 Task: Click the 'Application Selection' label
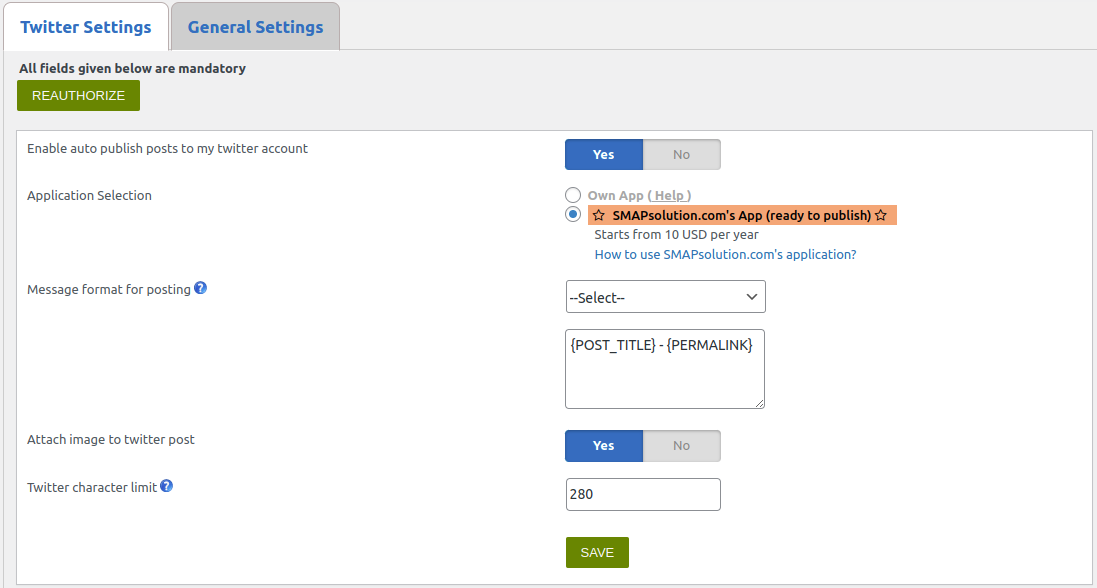coord(90,195)
